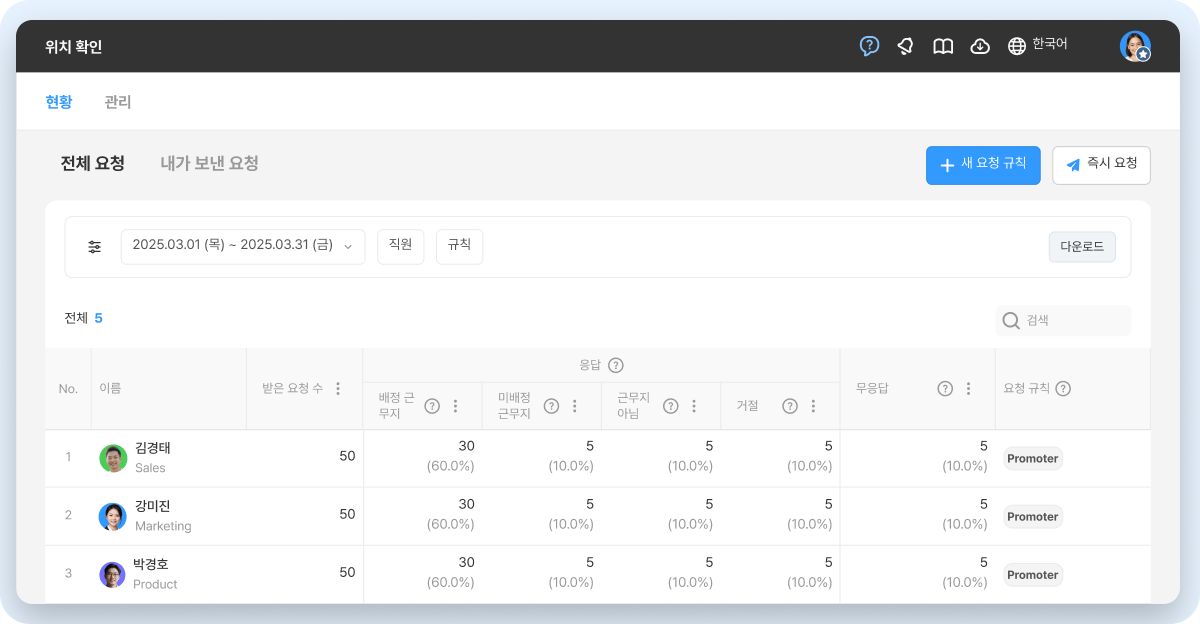Open the help chat bubble icon
This screenshot has width=1200, height=624.
(x=870, y=46)
